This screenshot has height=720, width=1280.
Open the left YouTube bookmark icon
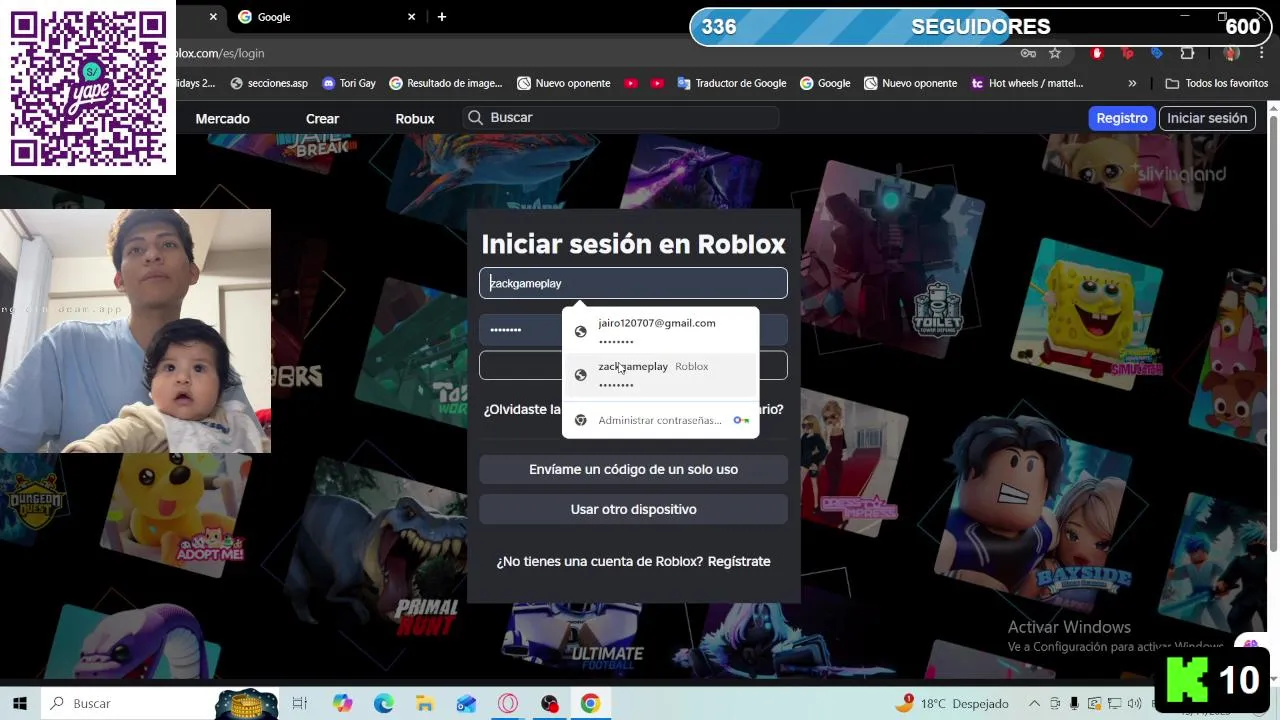631,83
